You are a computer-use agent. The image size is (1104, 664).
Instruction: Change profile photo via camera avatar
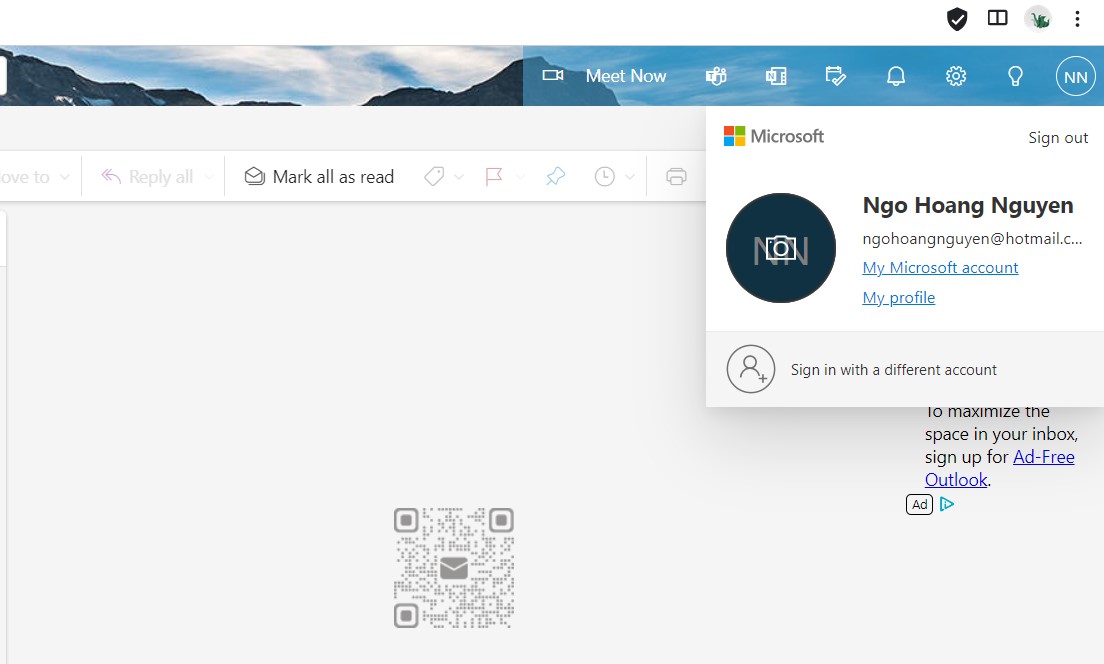coord(781,248)
